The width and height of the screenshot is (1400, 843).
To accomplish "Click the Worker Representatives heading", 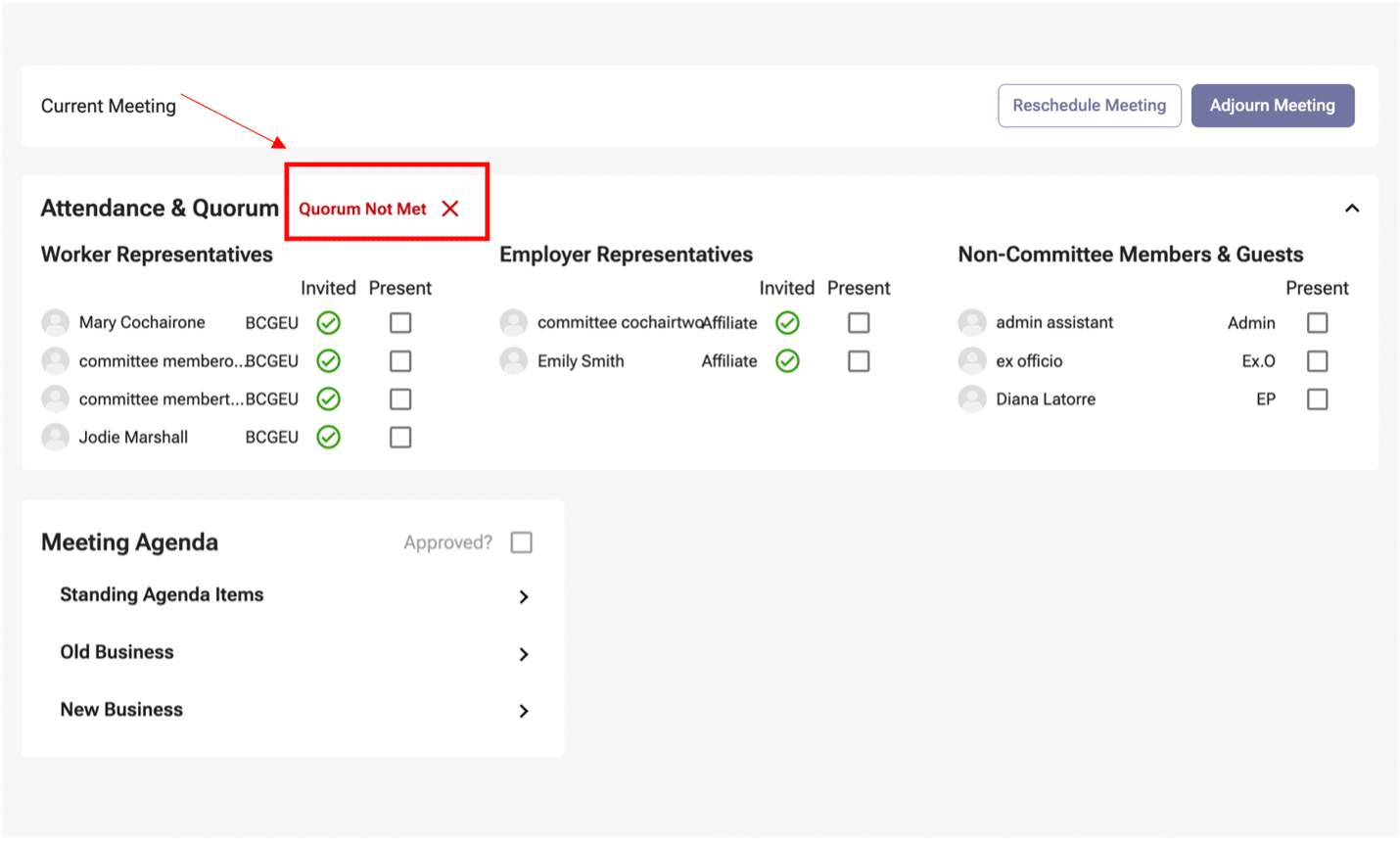I will click(157, 255).
